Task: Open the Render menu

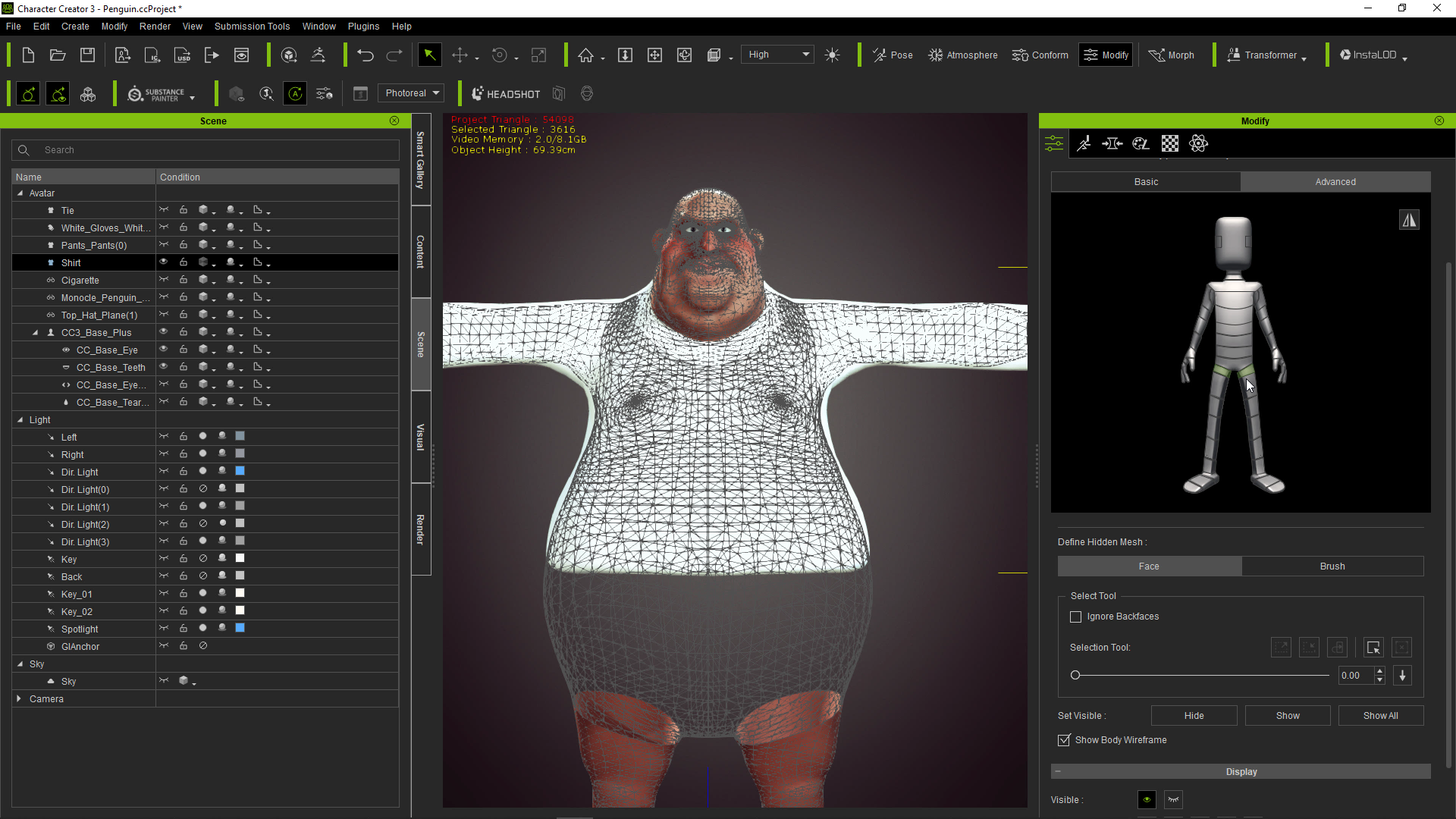Action: coord(155,27)
